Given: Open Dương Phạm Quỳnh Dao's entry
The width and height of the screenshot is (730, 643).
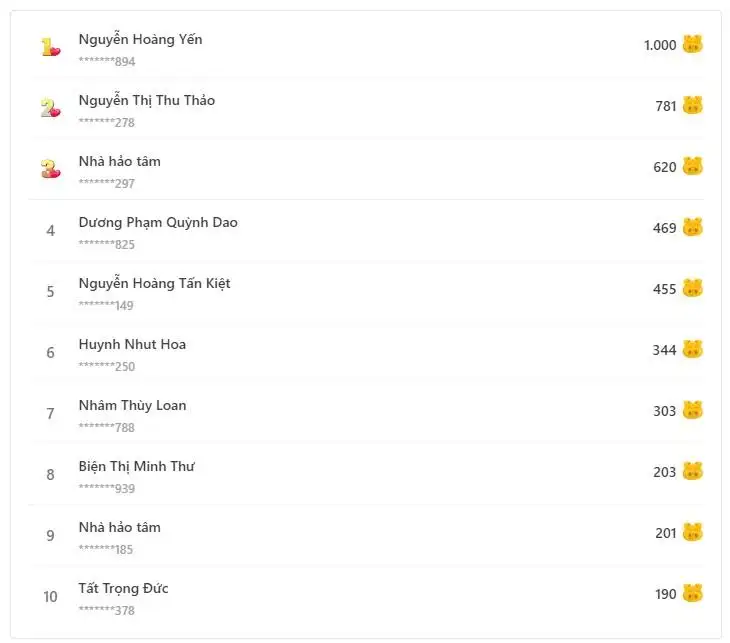Looking at the screenshot, I should (158, 223).
